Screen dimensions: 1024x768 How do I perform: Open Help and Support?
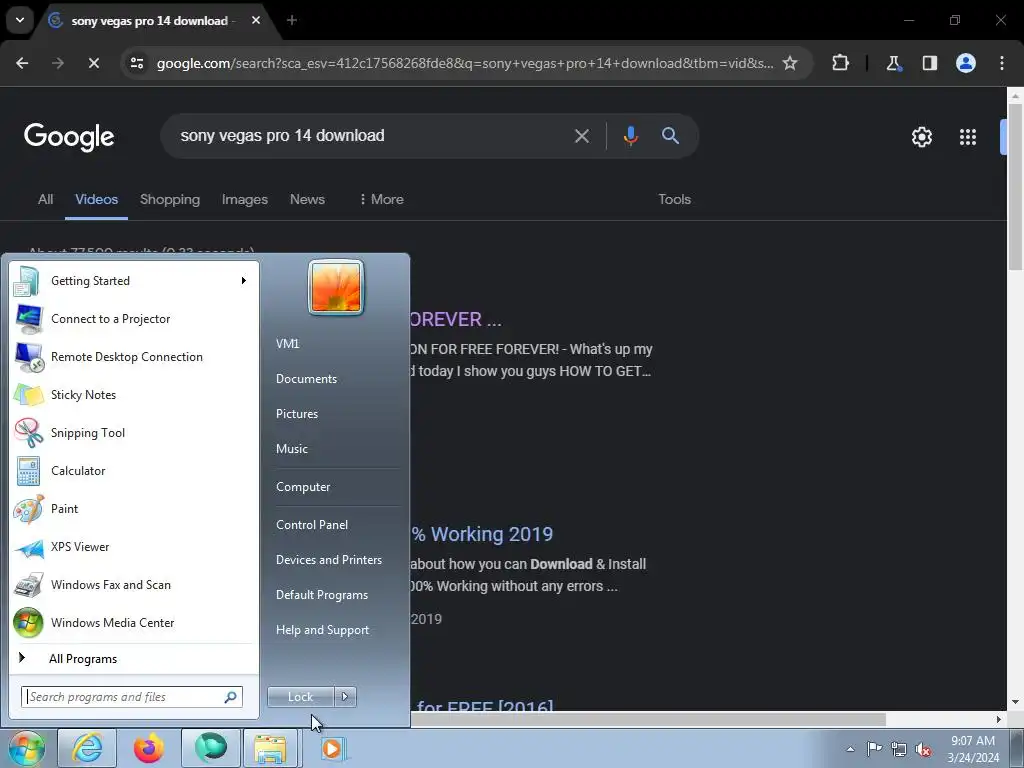[x=323, y=630]
